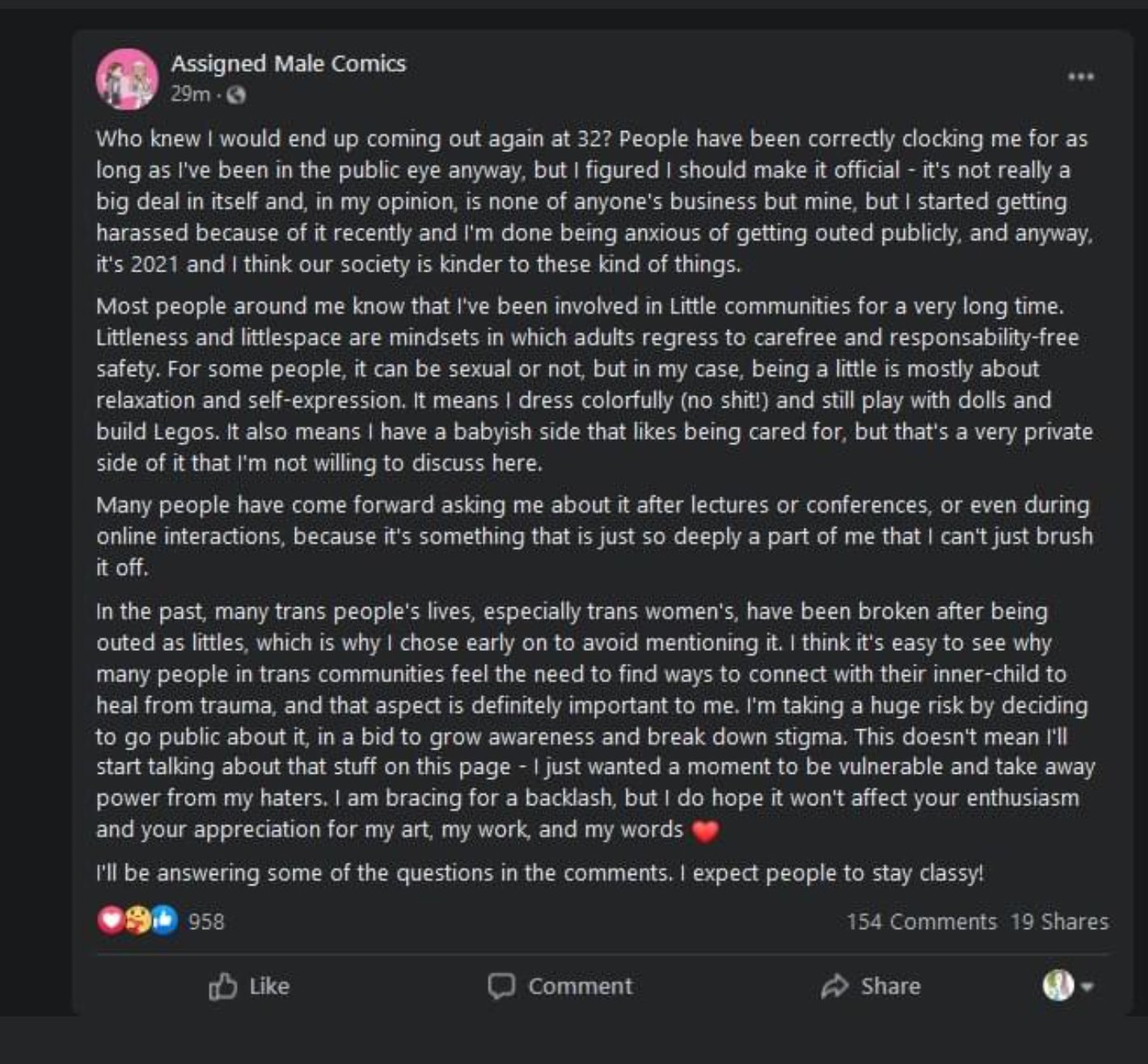Click the Comment button with speech bubble

click(560, 986)
